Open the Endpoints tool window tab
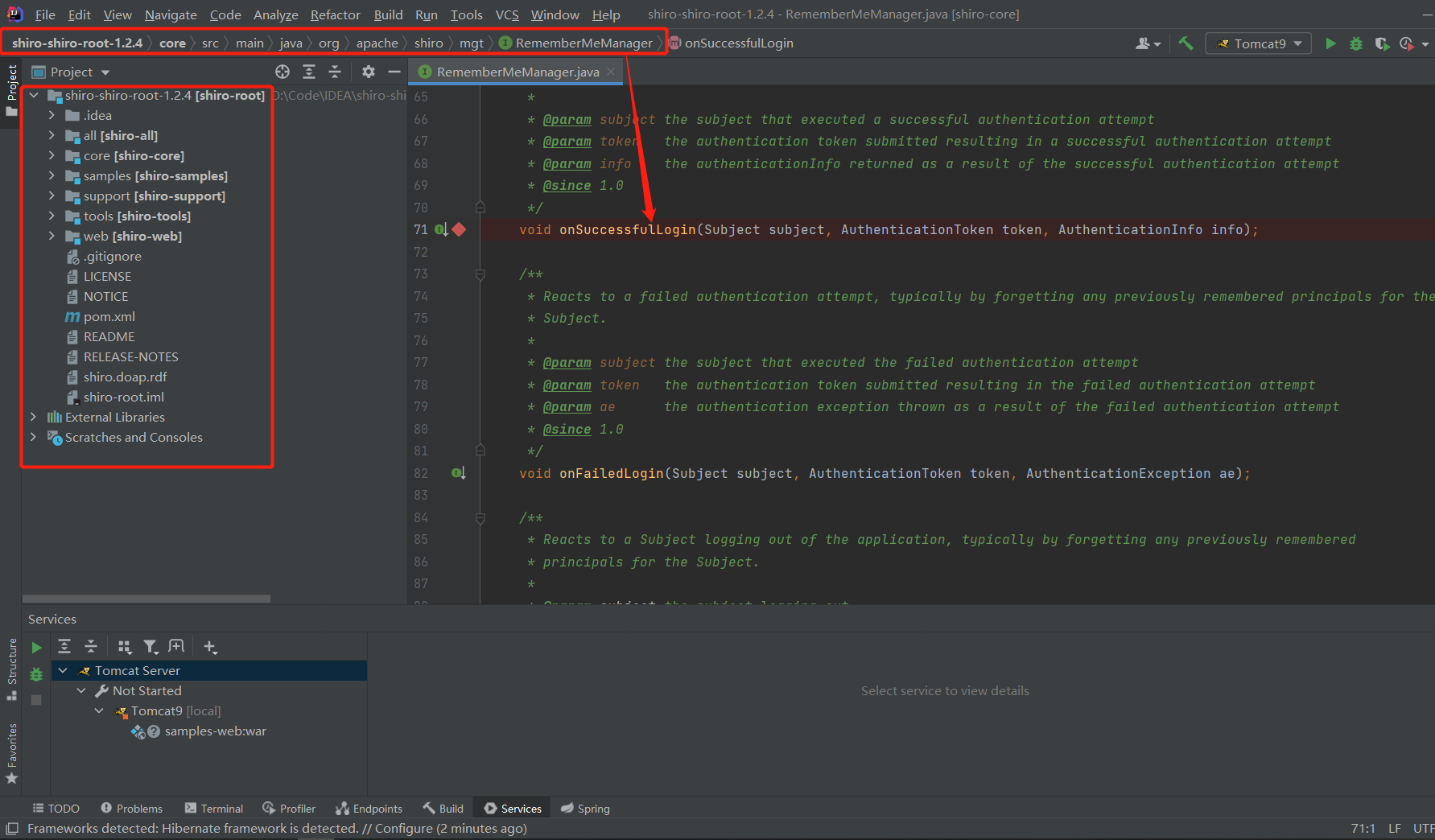 (369, 809)
